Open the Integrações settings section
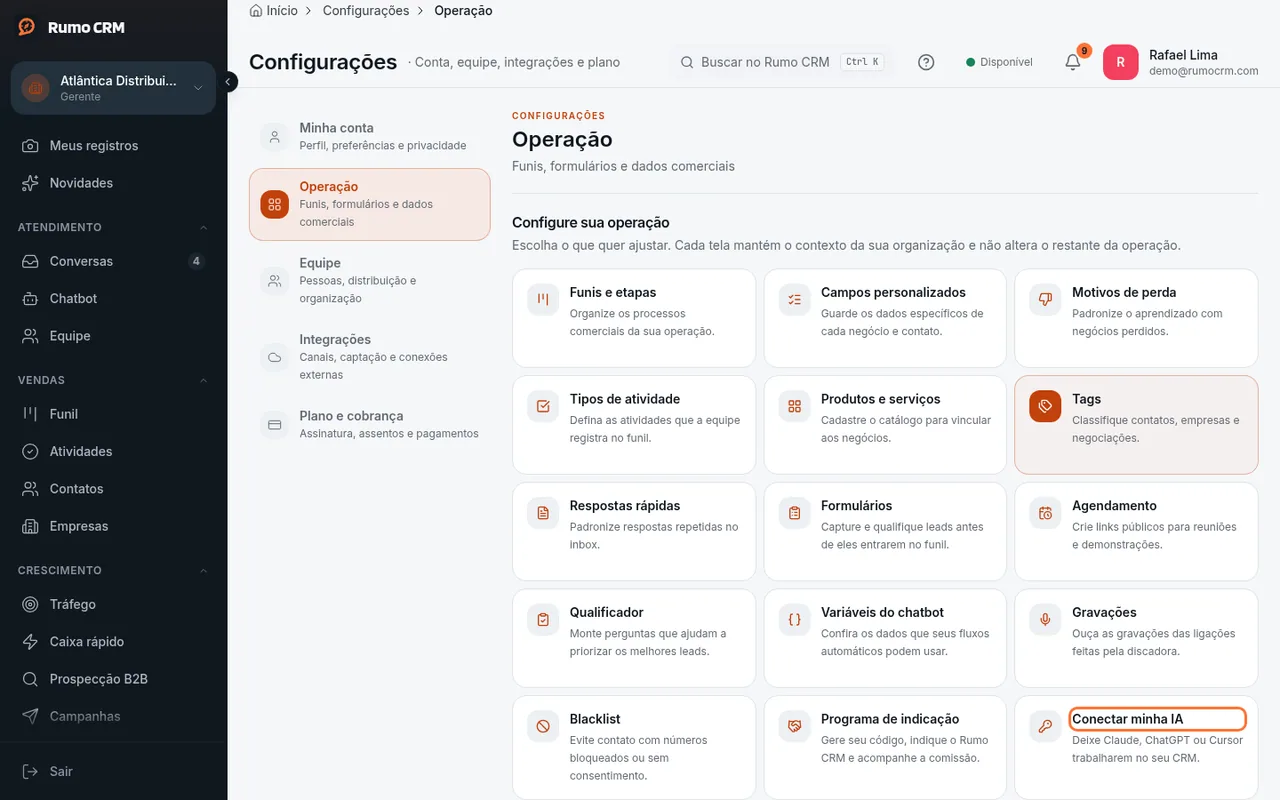Viewport: 1280px width, 800px height. click(369, 357)
